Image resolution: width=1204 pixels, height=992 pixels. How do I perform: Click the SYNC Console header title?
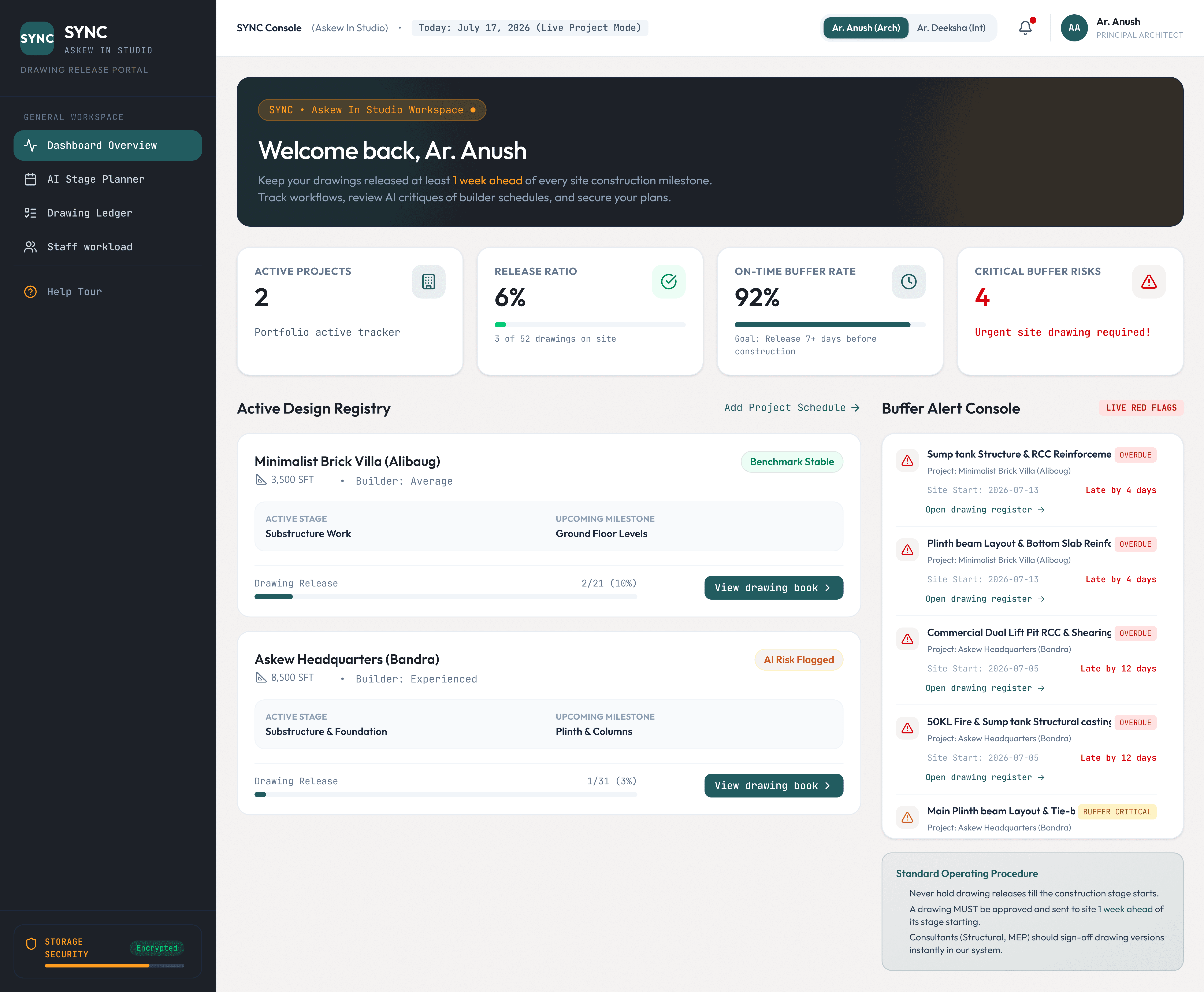269,28
